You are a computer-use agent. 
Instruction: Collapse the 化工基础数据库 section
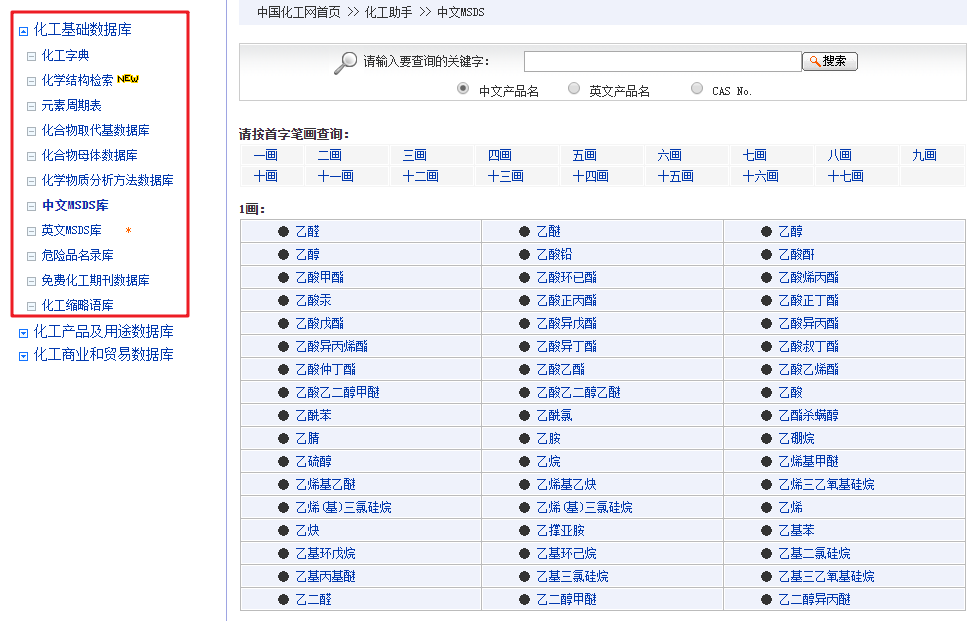click(24, 31)
